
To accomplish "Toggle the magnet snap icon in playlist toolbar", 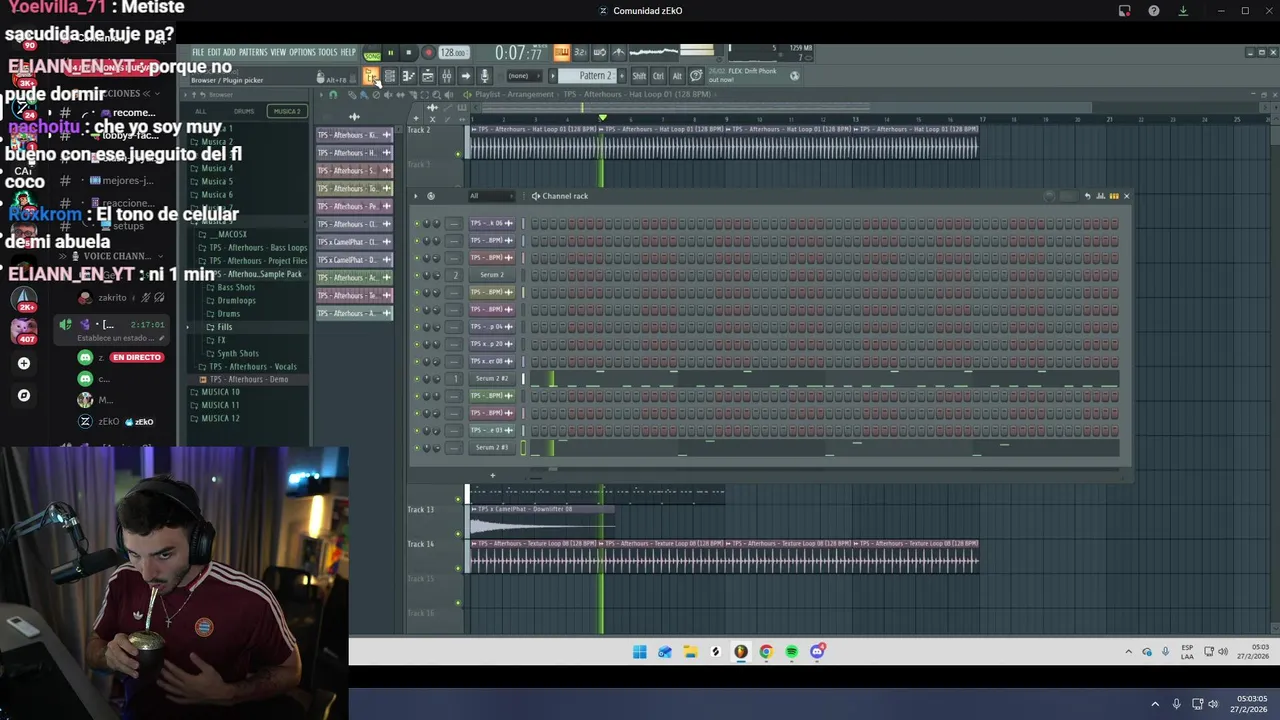I will pos(333,94).
